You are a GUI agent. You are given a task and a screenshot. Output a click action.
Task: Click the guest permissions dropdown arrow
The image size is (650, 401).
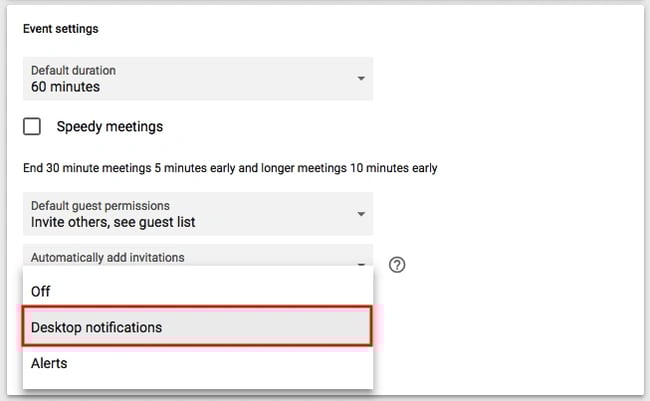(359, 214)
